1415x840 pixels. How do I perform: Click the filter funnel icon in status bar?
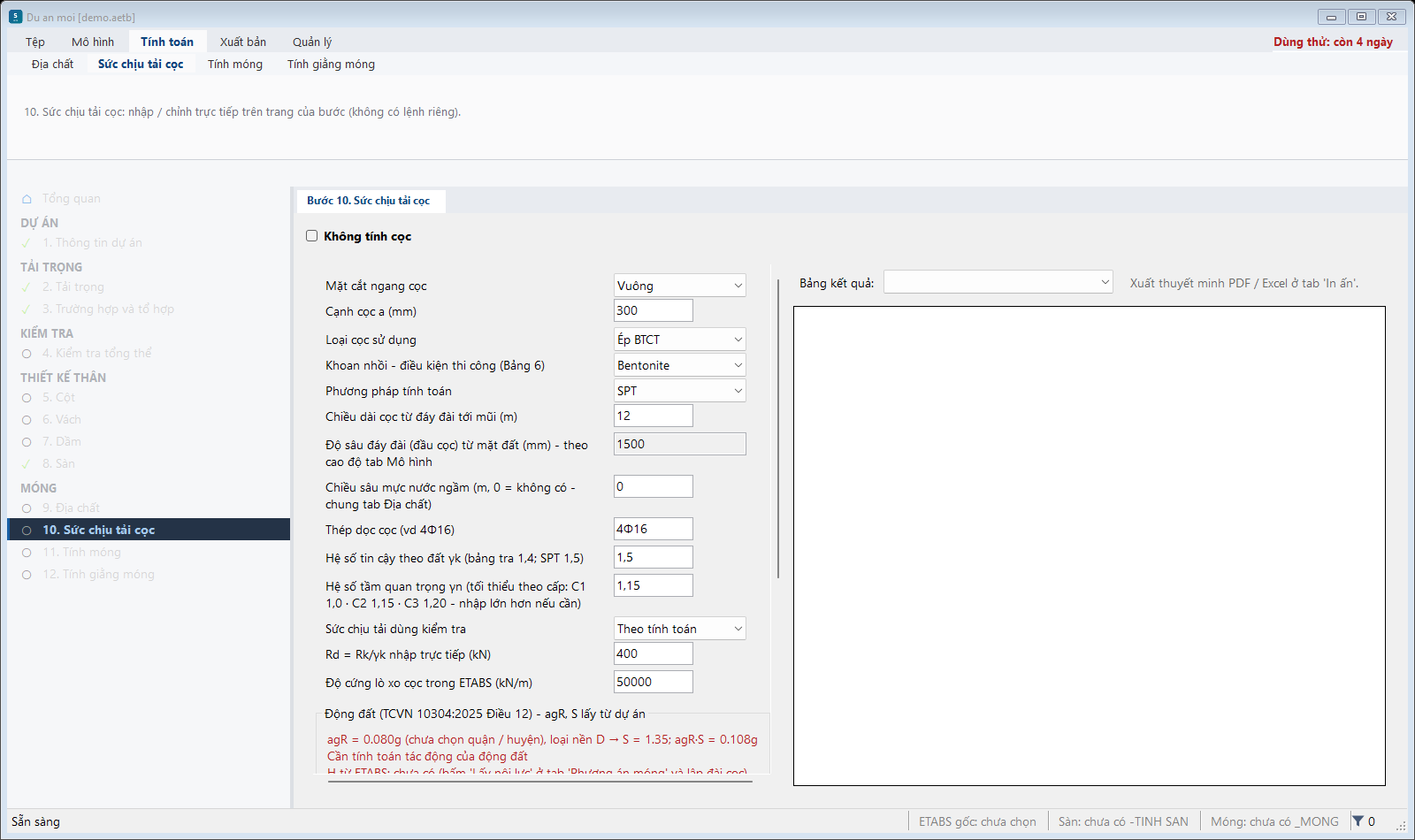tap(1358, 821)
